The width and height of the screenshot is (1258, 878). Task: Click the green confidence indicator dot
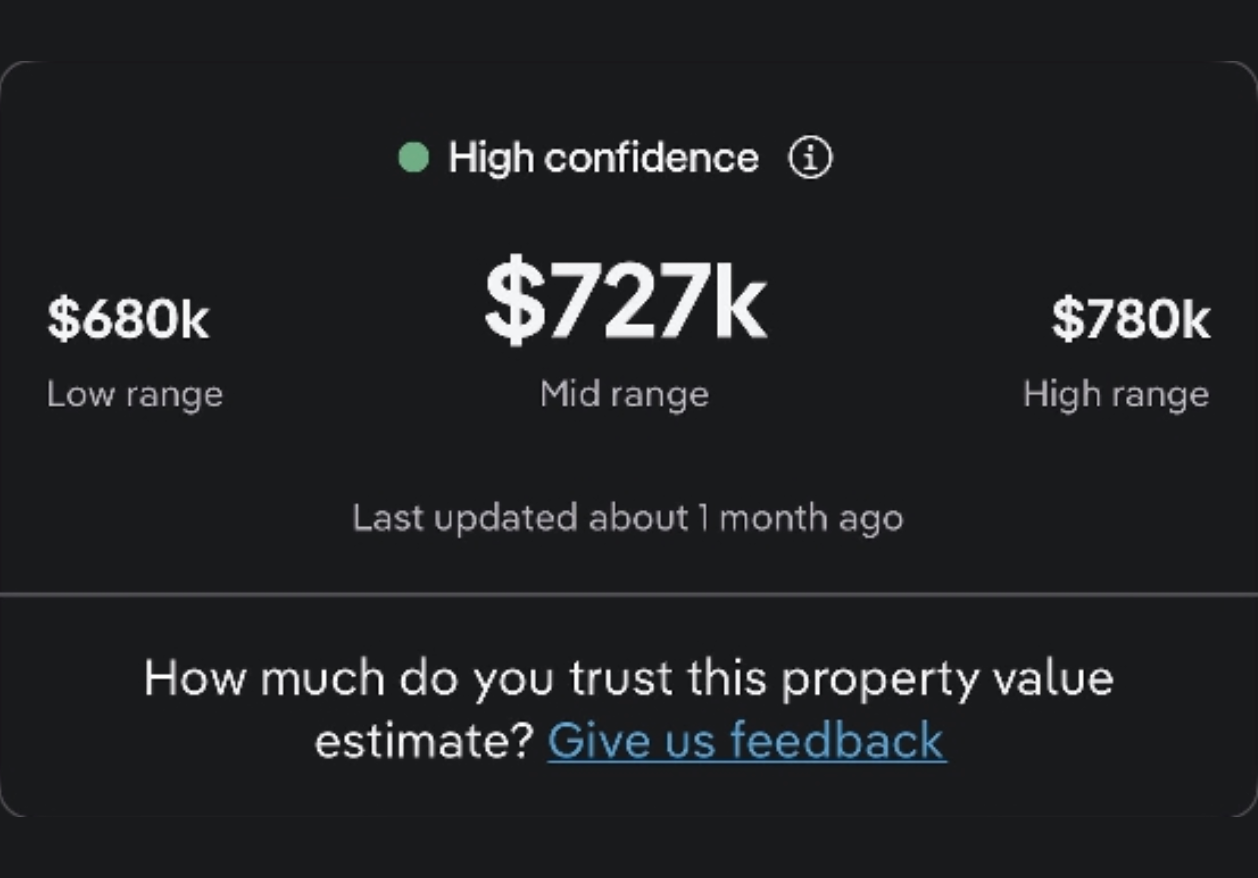coord(414,155)
